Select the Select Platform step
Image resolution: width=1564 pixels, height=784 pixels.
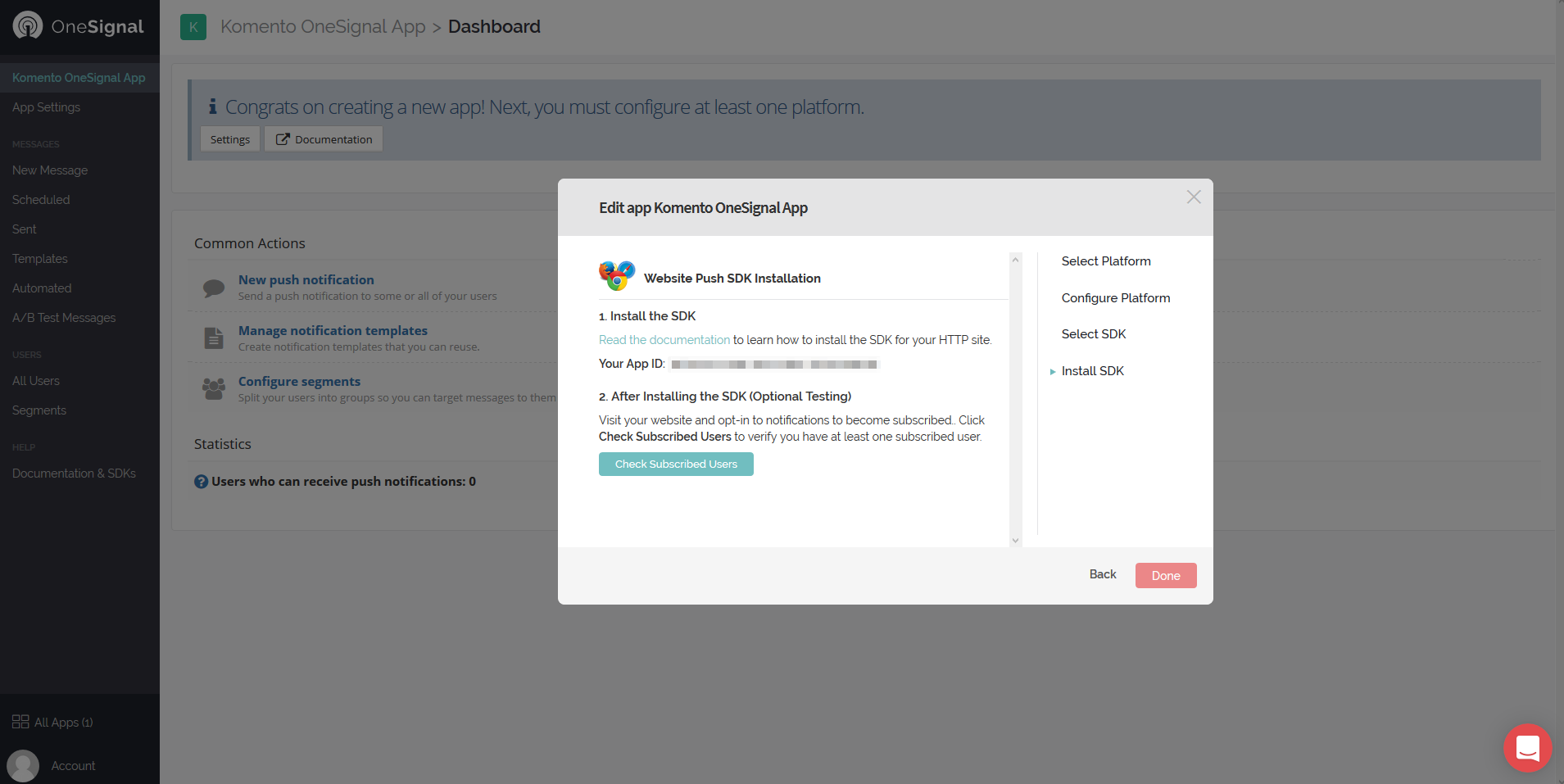tap(1106, 261)
